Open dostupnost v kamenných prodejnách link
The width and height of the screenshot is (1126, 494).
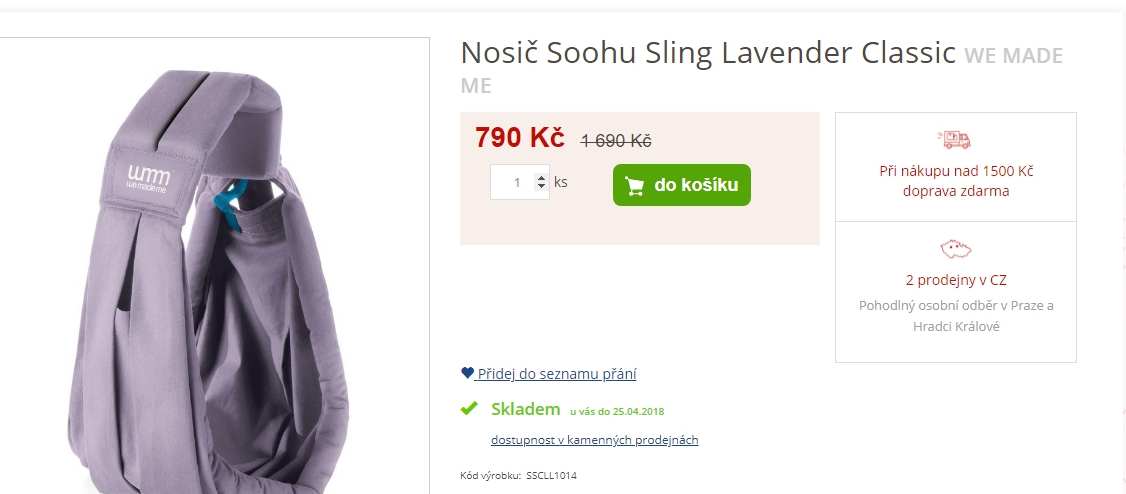595,440
